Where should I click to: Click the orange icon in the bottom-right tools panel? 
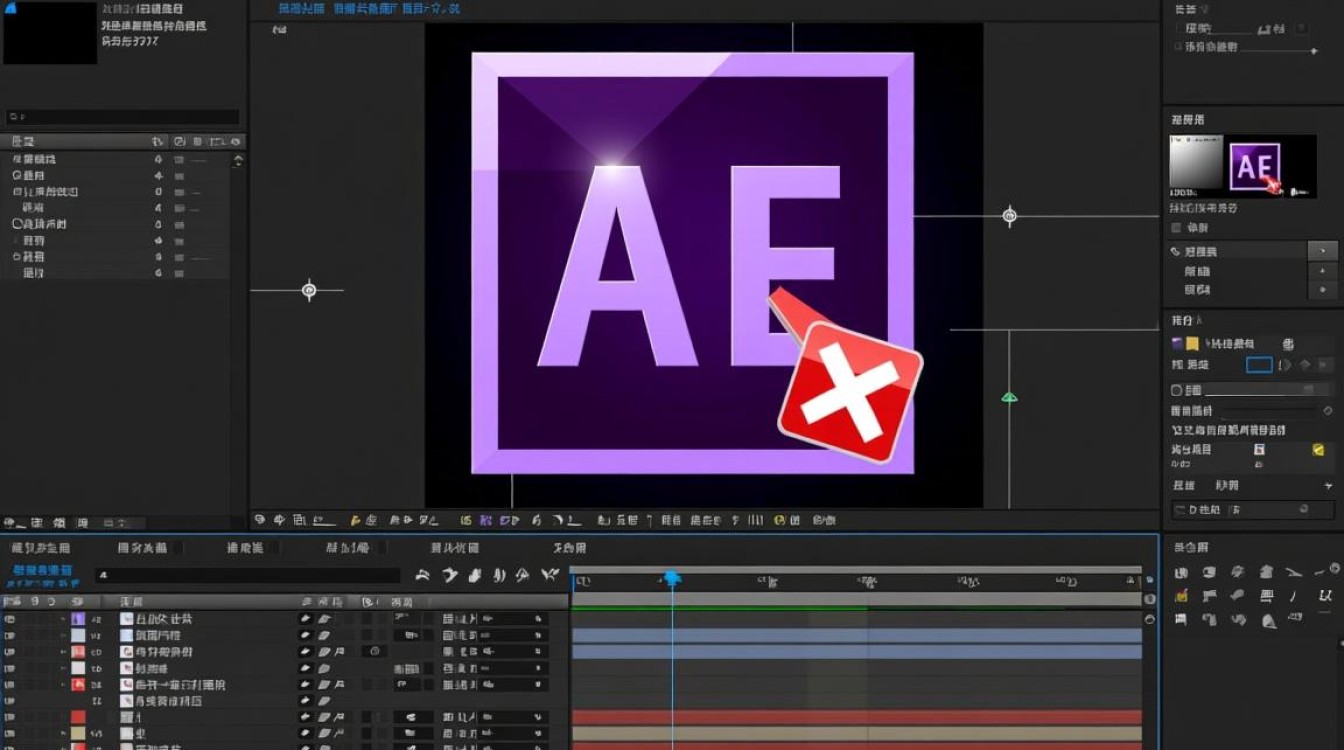pyautogui.click(x=1181, y=596)
